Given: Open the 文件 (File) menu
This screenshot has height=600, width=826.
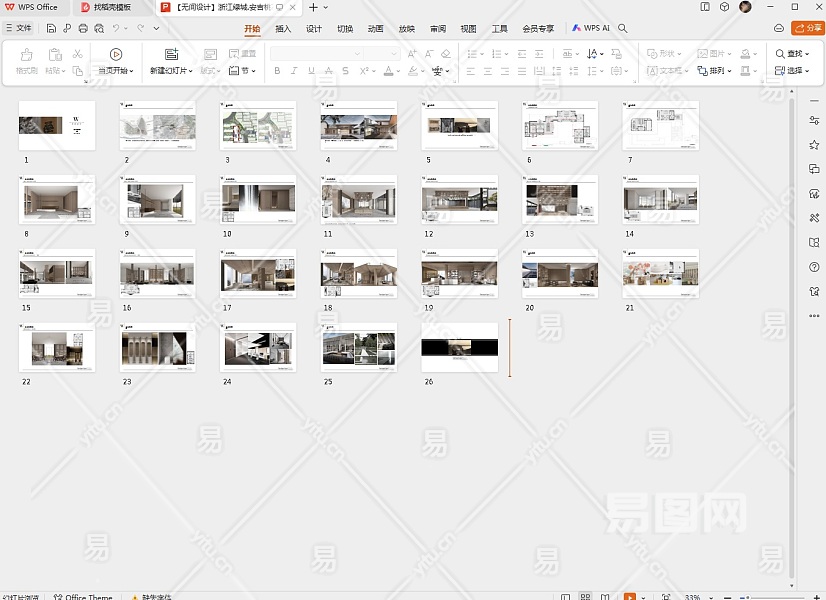Looking at the screenshot, I should 18,29.
